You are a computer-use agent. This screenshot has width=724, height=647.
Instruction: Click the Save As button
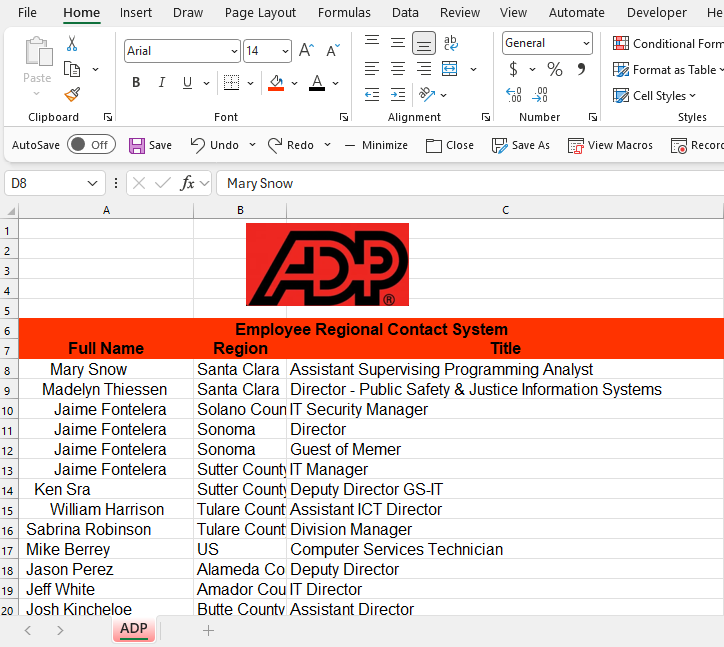[x=520, y=145]
